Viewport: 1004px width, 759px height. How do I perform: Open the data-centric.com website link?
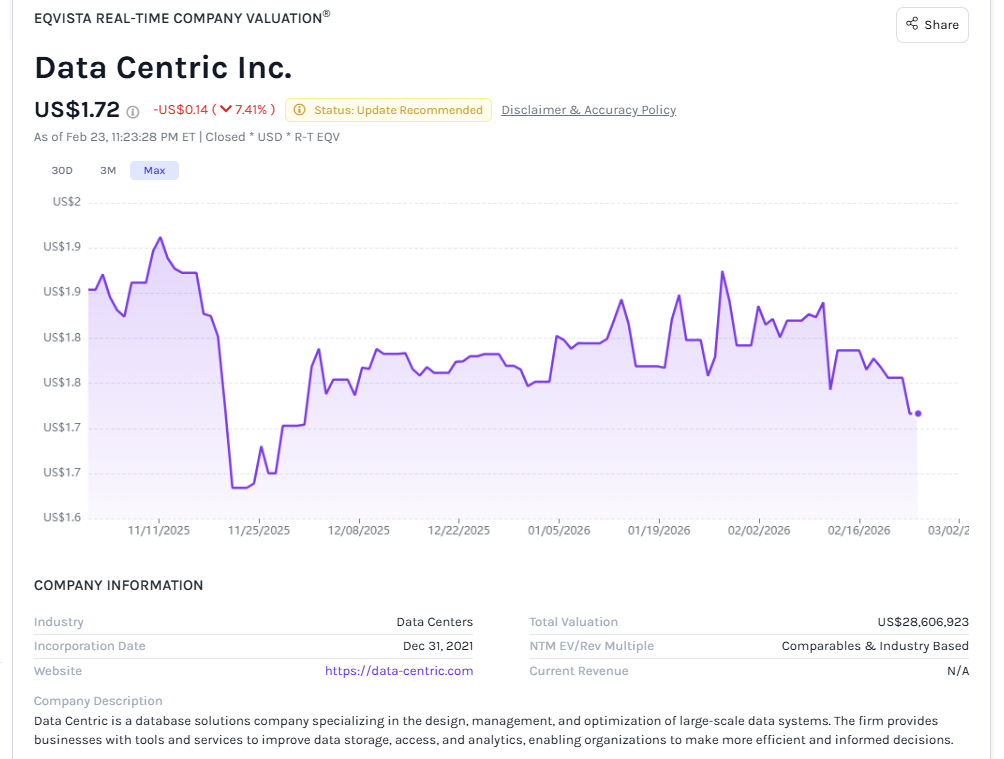point(399,671)
